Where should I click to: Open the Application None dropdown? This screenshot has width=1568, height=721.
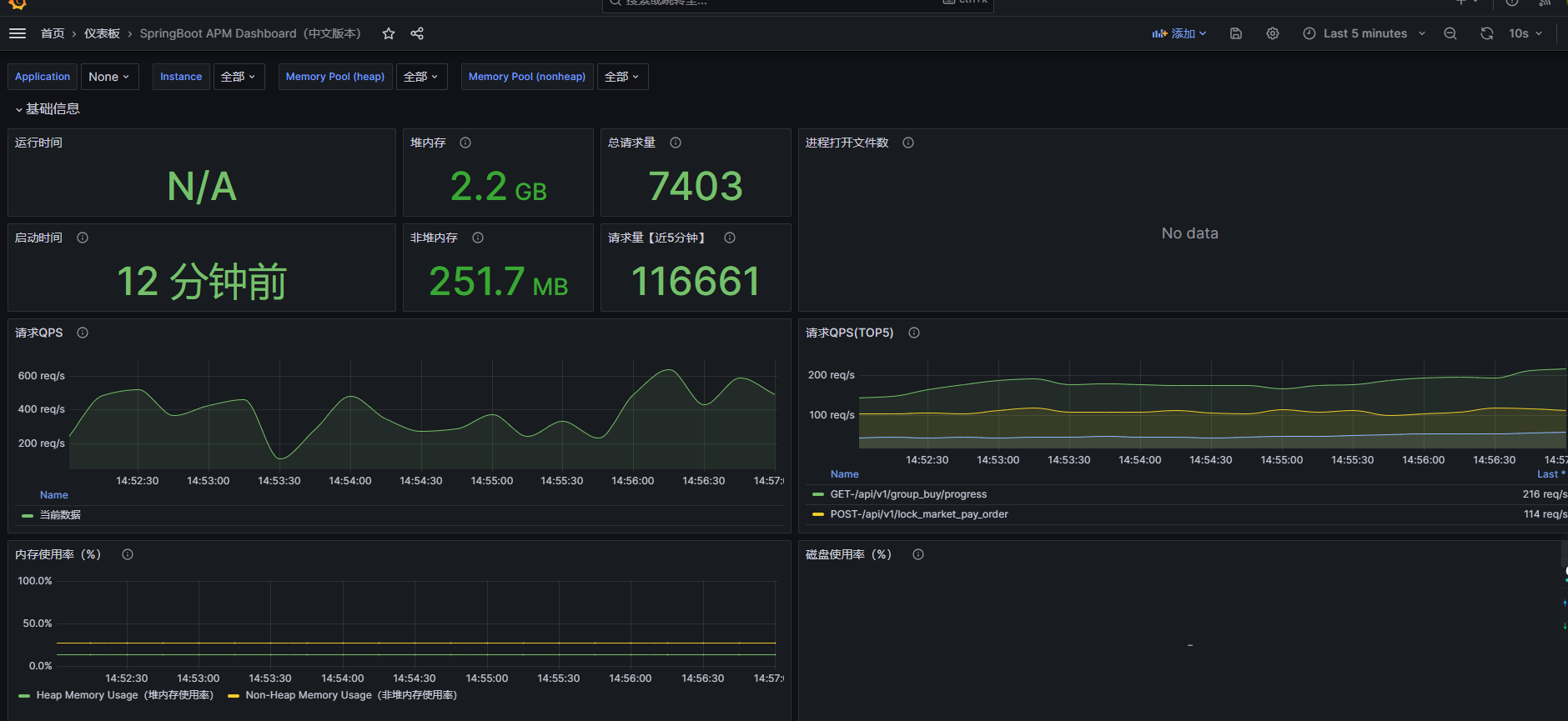tap(109, 77)
